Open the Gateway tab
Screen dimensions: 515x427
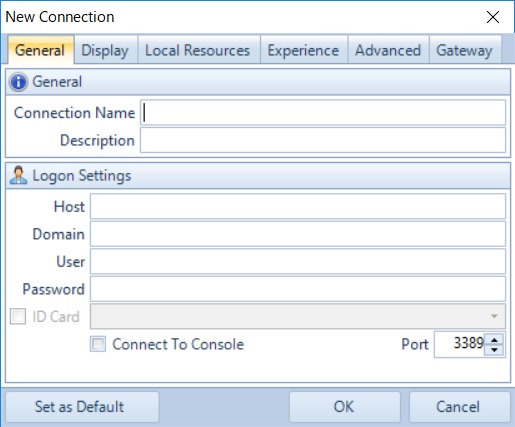pyautogui.click(x=465, y=50)
